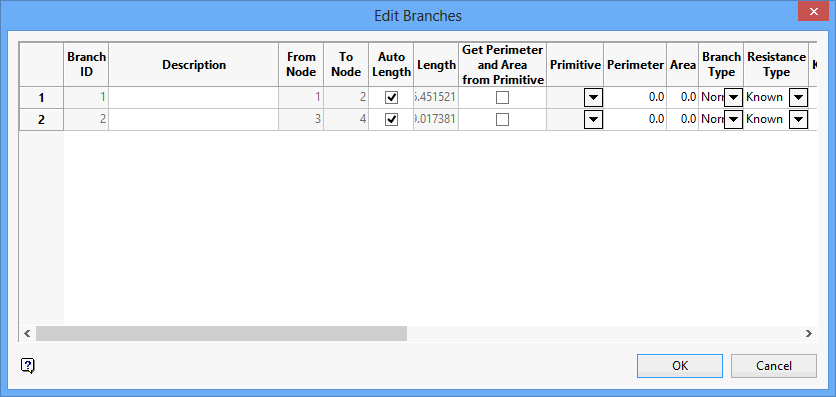Uncheck Auto Length for branch 2
The image size is (836, 397).
pyautogui.click(x=391, y=119)
